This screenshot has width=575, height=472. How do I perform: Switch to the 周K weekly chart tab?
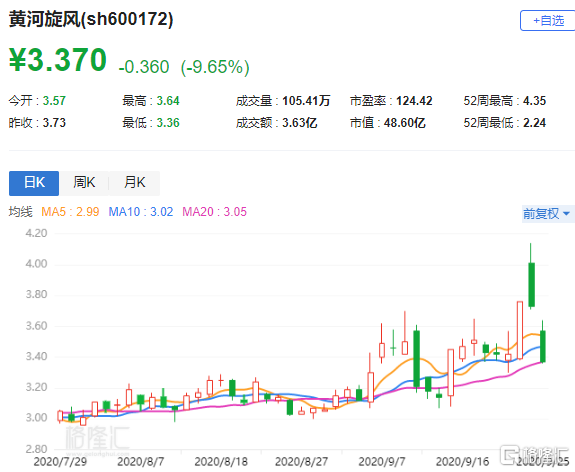tap(84, 183)
